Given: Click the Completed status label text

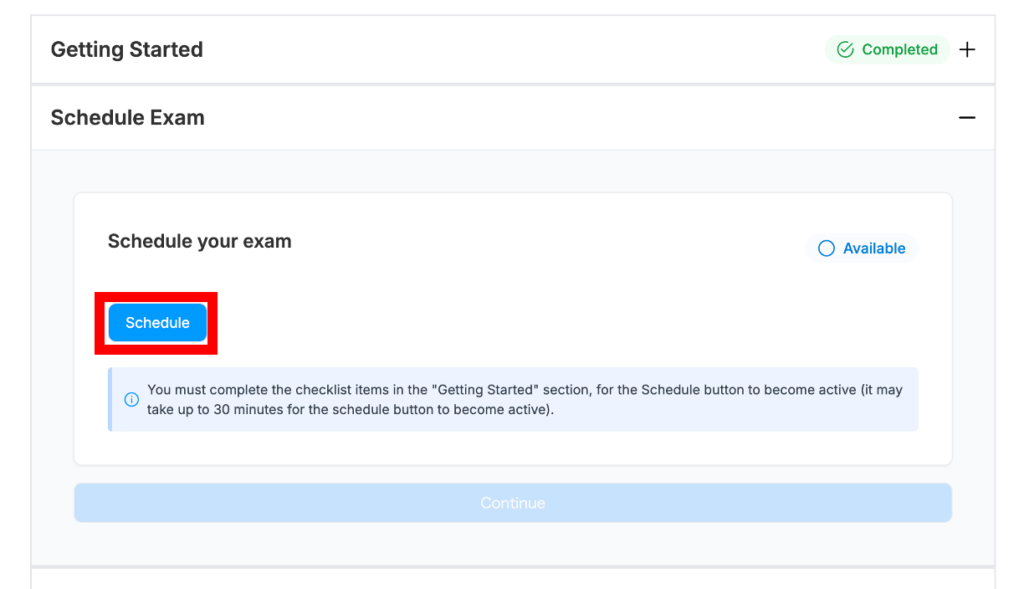Looking at the screenshot, I should [899, 50].
